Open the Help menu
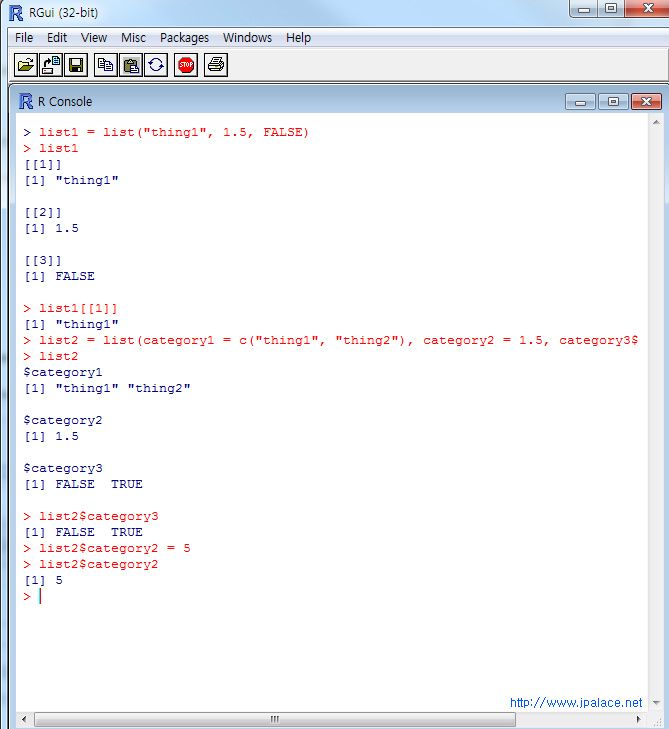The height and width of the screenshot is (729, 669). click(298, 38)
